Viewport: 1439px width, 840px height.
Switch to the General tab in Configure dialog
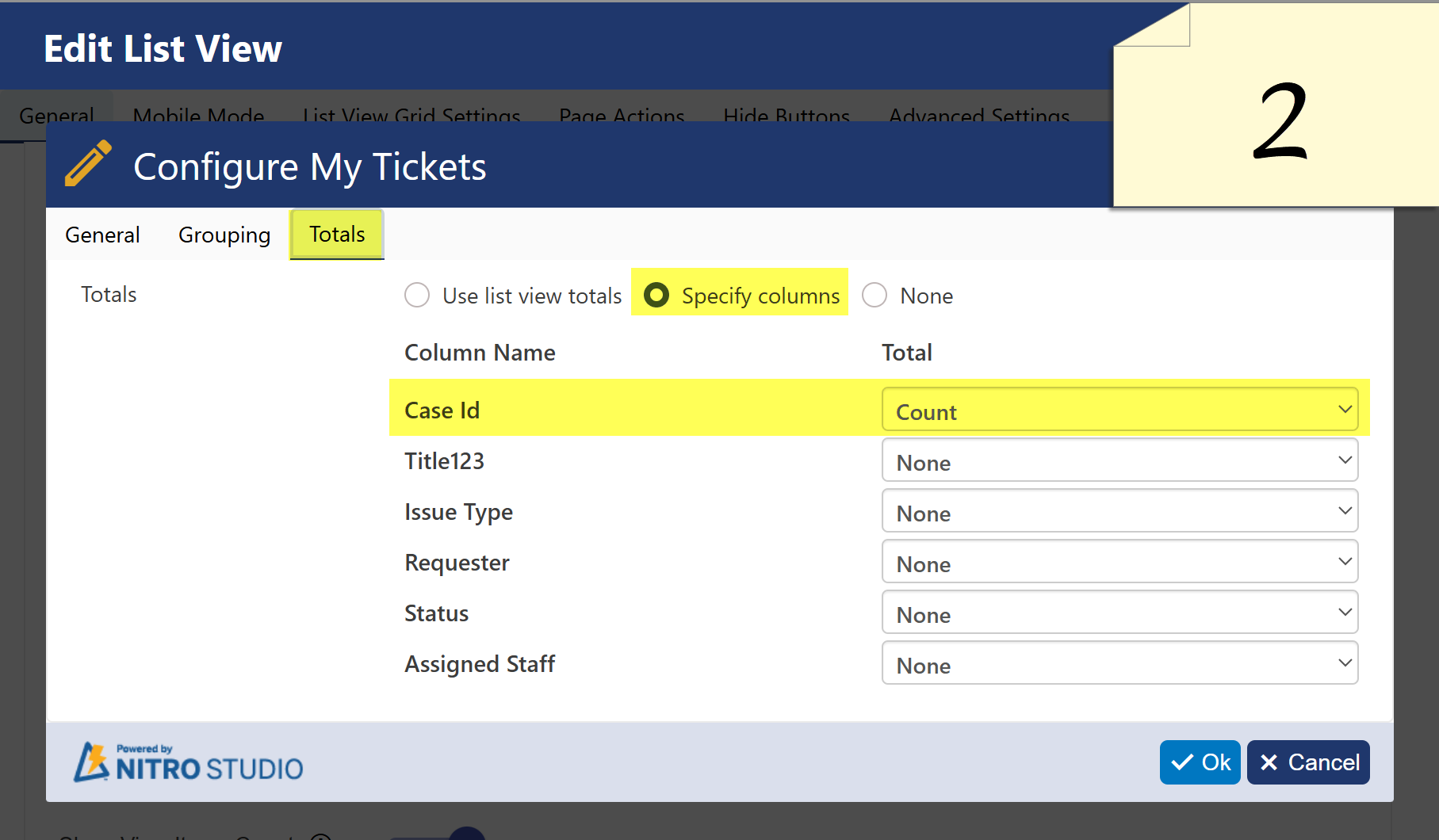point(102,235)
